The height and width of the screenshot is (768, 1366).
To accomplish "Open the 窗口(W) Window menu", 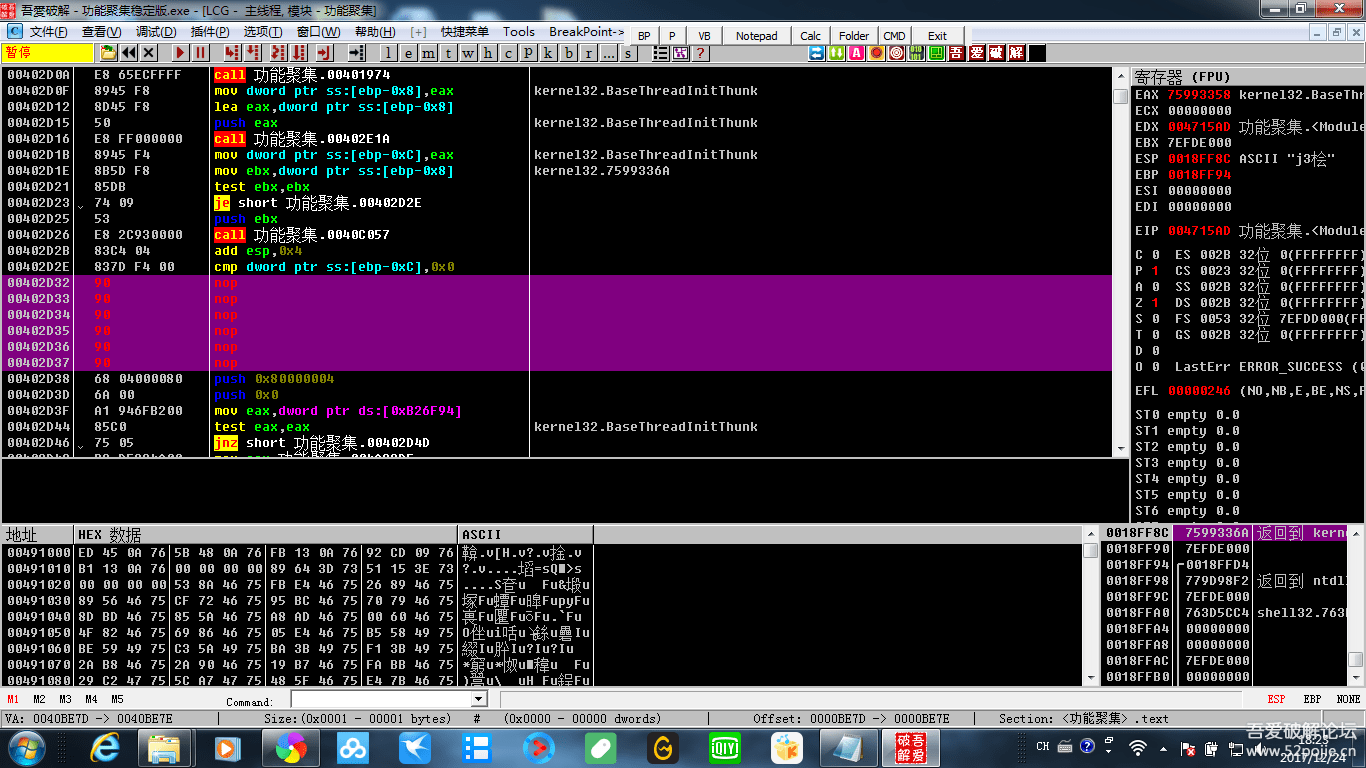I will pos(318,32).
